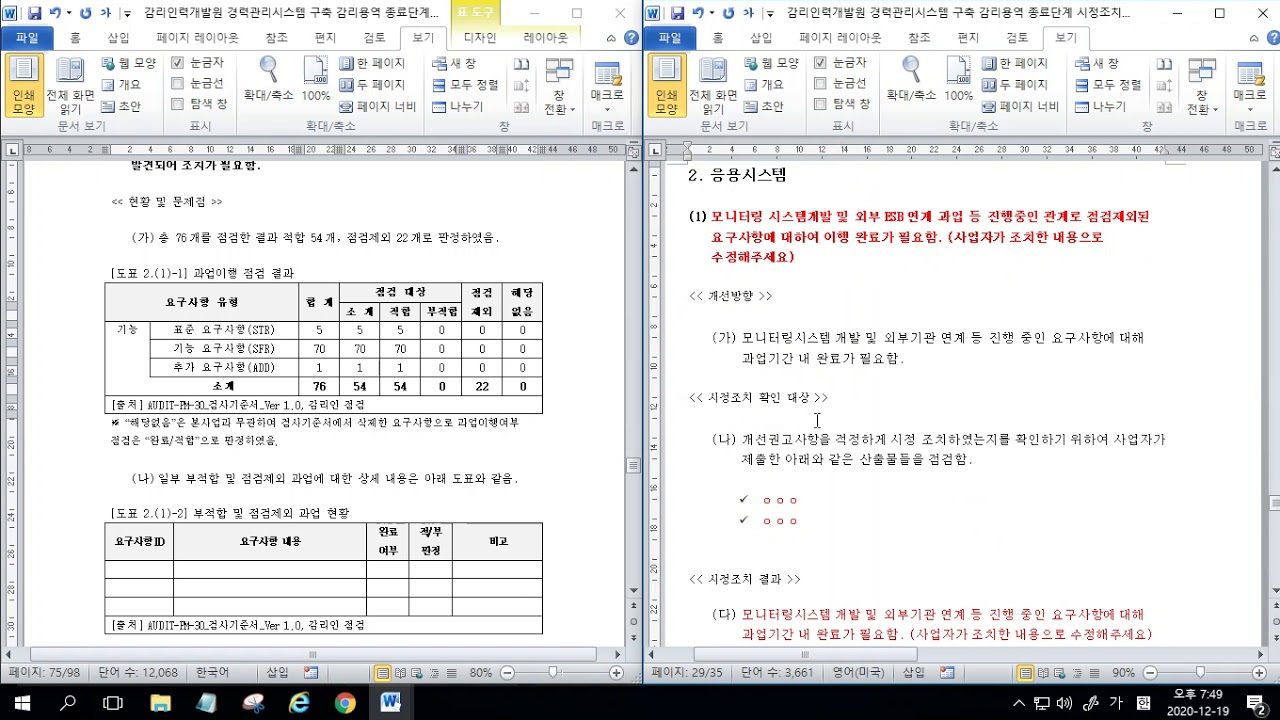The width and height of the screenshot is (1280, 720).
Task: Click 나누기 in left window
Action: 458,106
